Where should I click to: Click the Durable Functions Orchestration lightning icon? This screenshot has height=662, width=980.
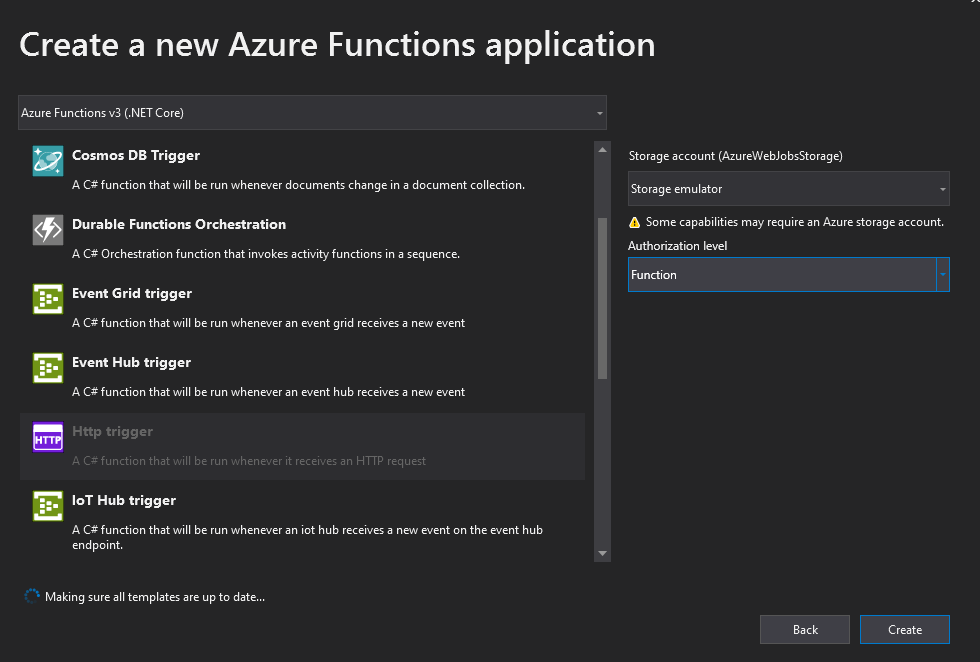(x=48, y=230)
